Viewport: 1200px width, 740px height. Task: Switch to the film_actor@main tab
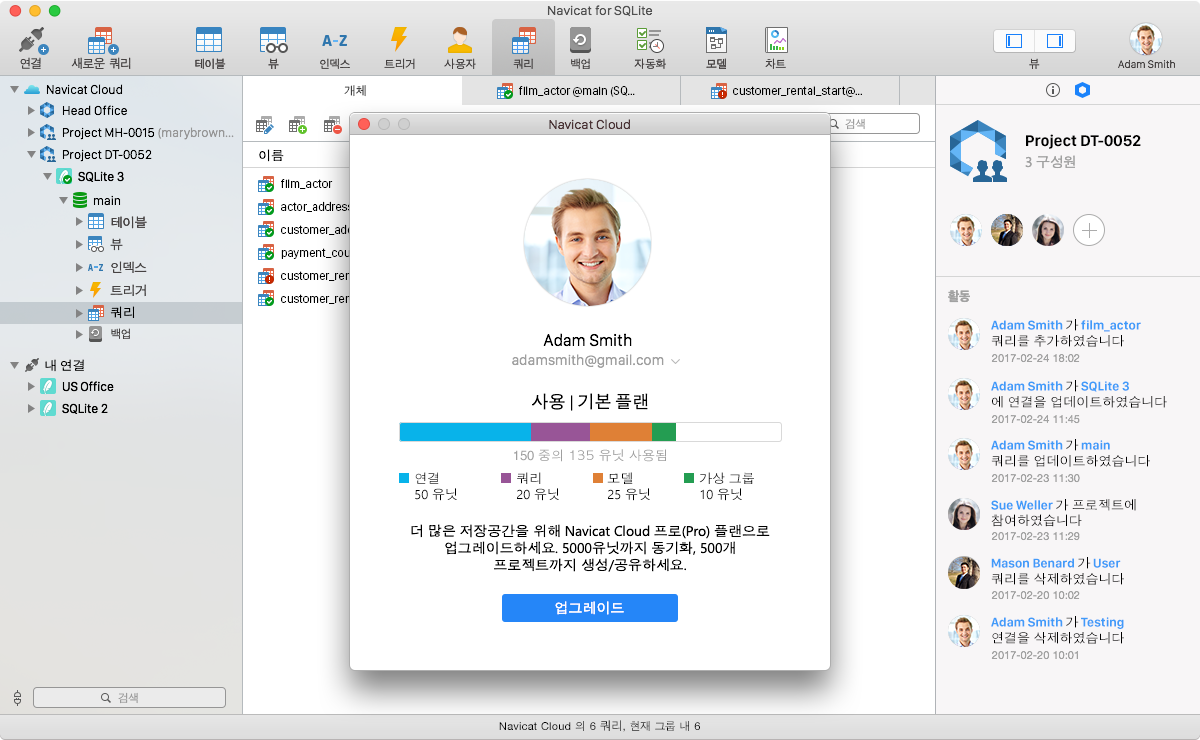pos(570,89)
